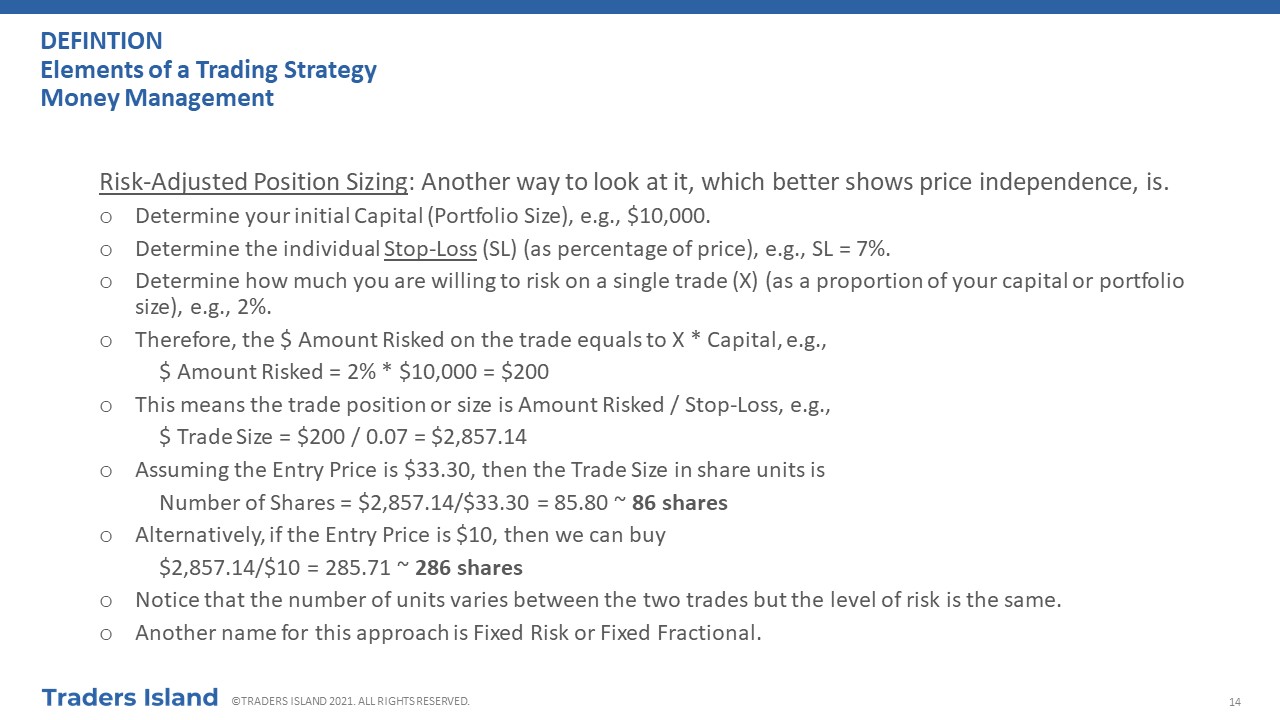Screen dimensions: 1280x720
Task: Click the Traders Island logo
Action: click(130, 697)
